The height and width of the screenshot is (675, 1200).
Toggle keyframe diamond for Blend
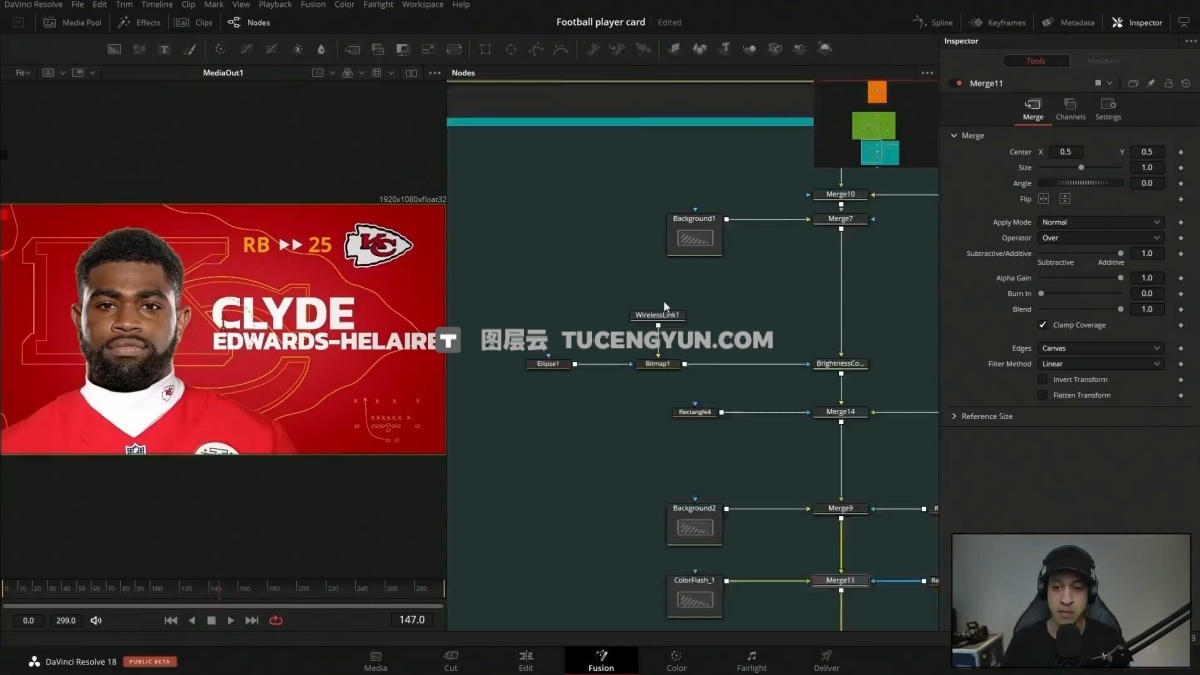pyautogui.click(x=1181, y=309)
